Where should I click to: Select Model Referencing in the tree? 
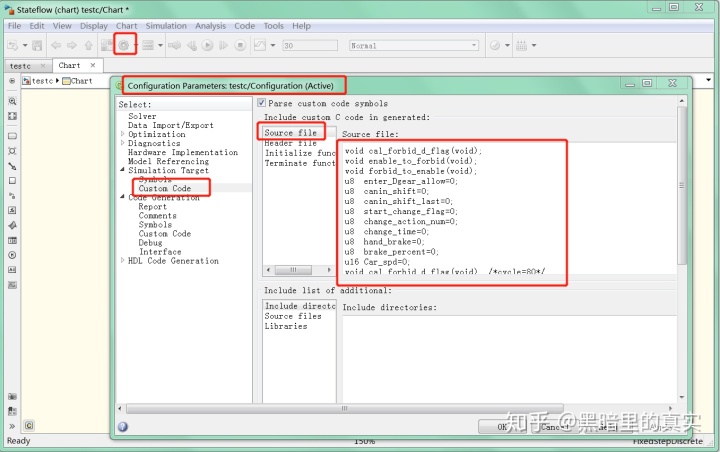pyautogui.click(x=169, y=161)
